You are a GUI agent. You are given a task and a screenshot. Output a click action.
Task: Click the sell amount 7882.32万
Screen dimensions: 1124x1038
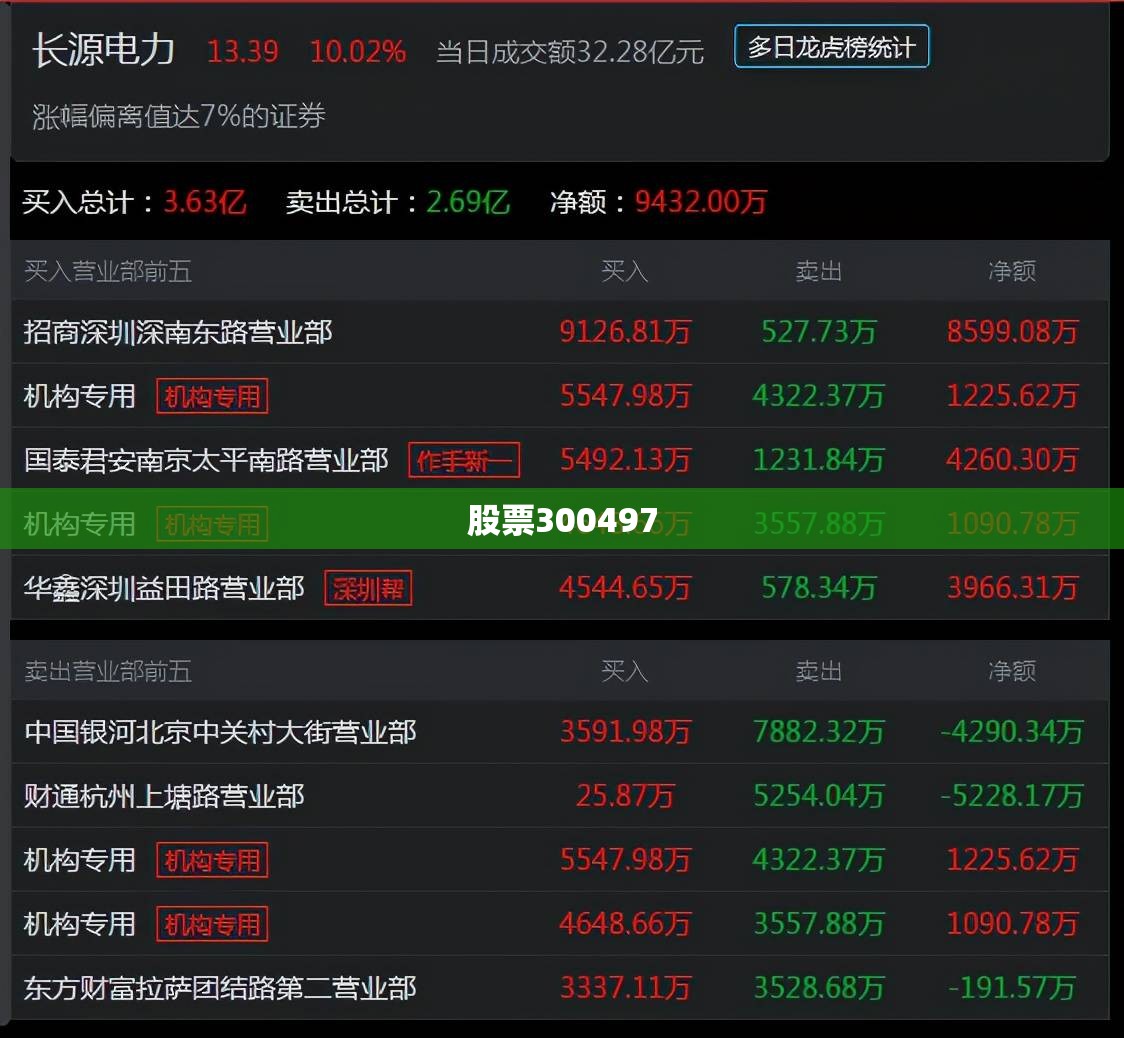click(x=819, y=732)
